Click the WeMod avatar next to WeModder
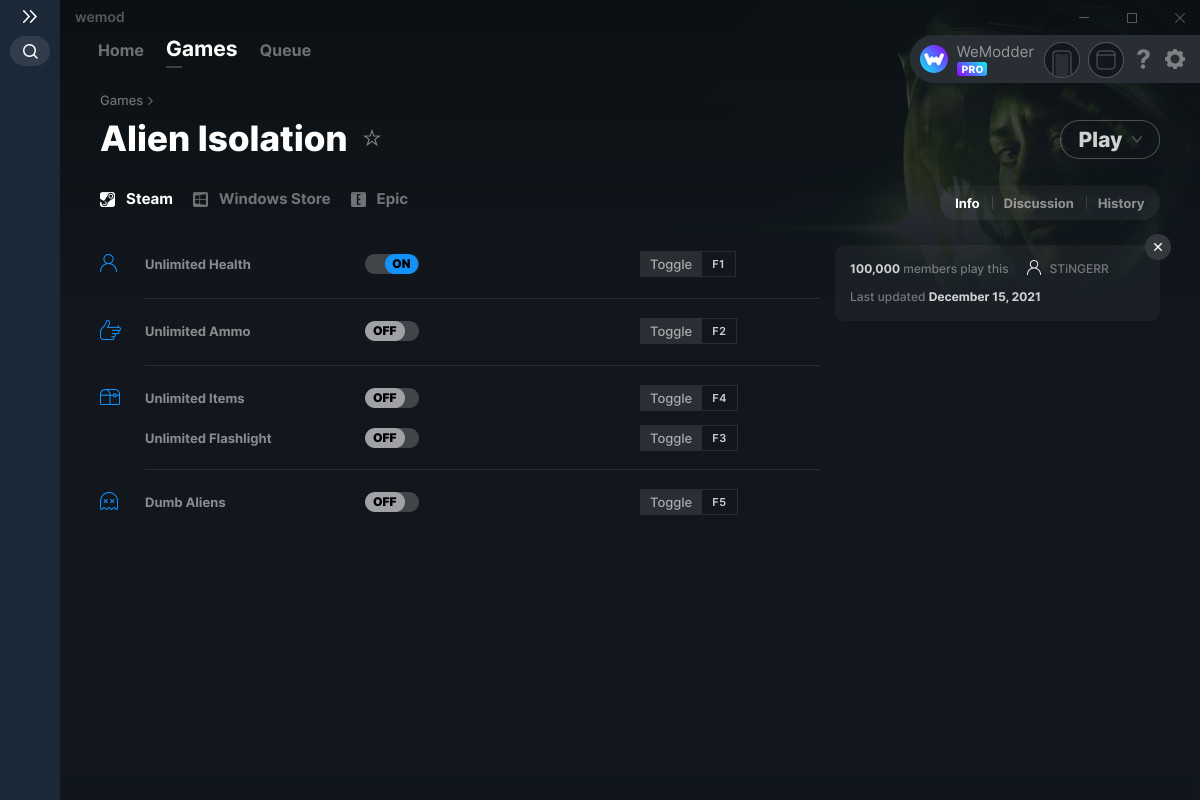This screenshot has width=1200, height=800. [x=933, y=58]
